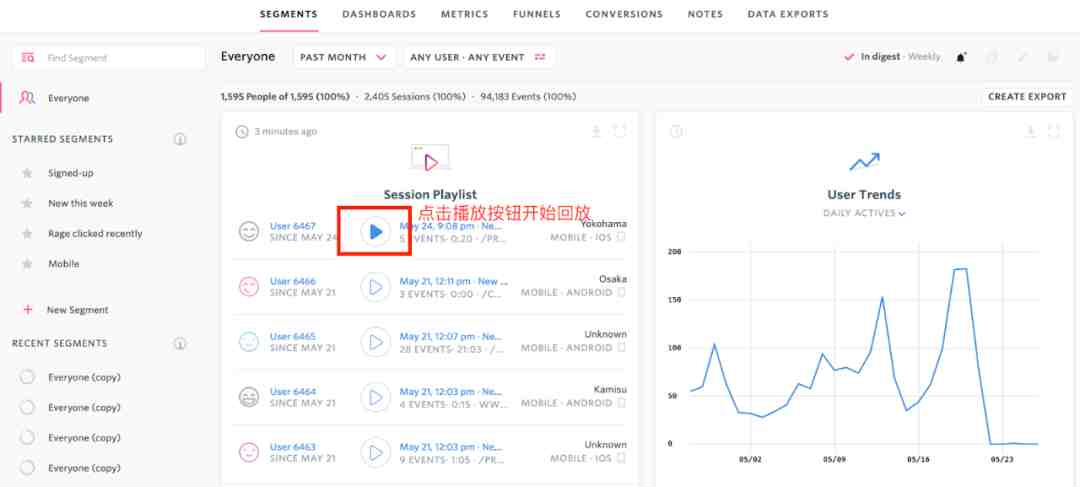Switch to the Dashboards tab
This screenshot has width=1080, height=487.
[379, 14]
